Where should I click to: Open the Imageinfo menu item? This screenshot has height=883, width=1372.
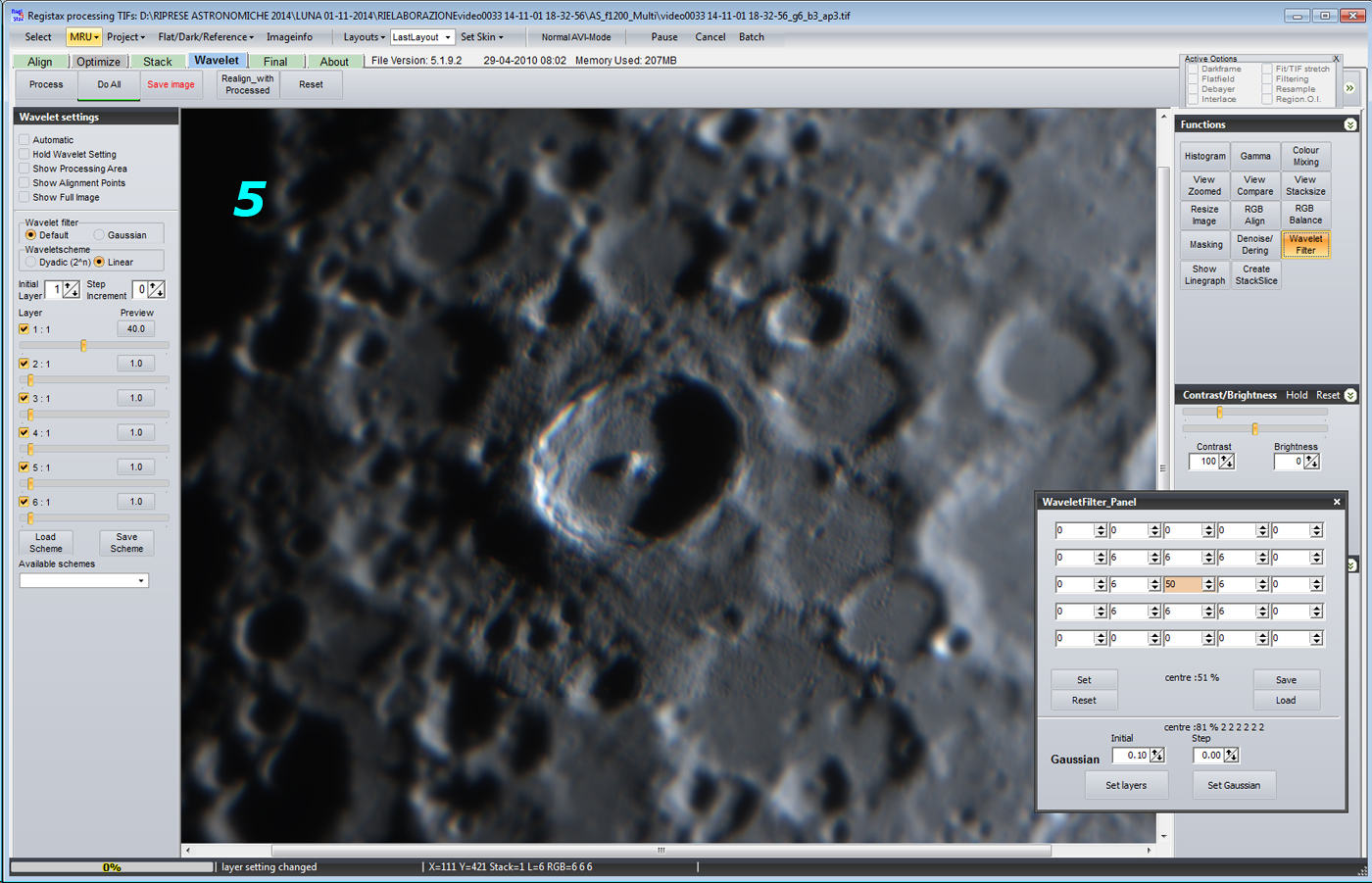[x=289, y=37]
